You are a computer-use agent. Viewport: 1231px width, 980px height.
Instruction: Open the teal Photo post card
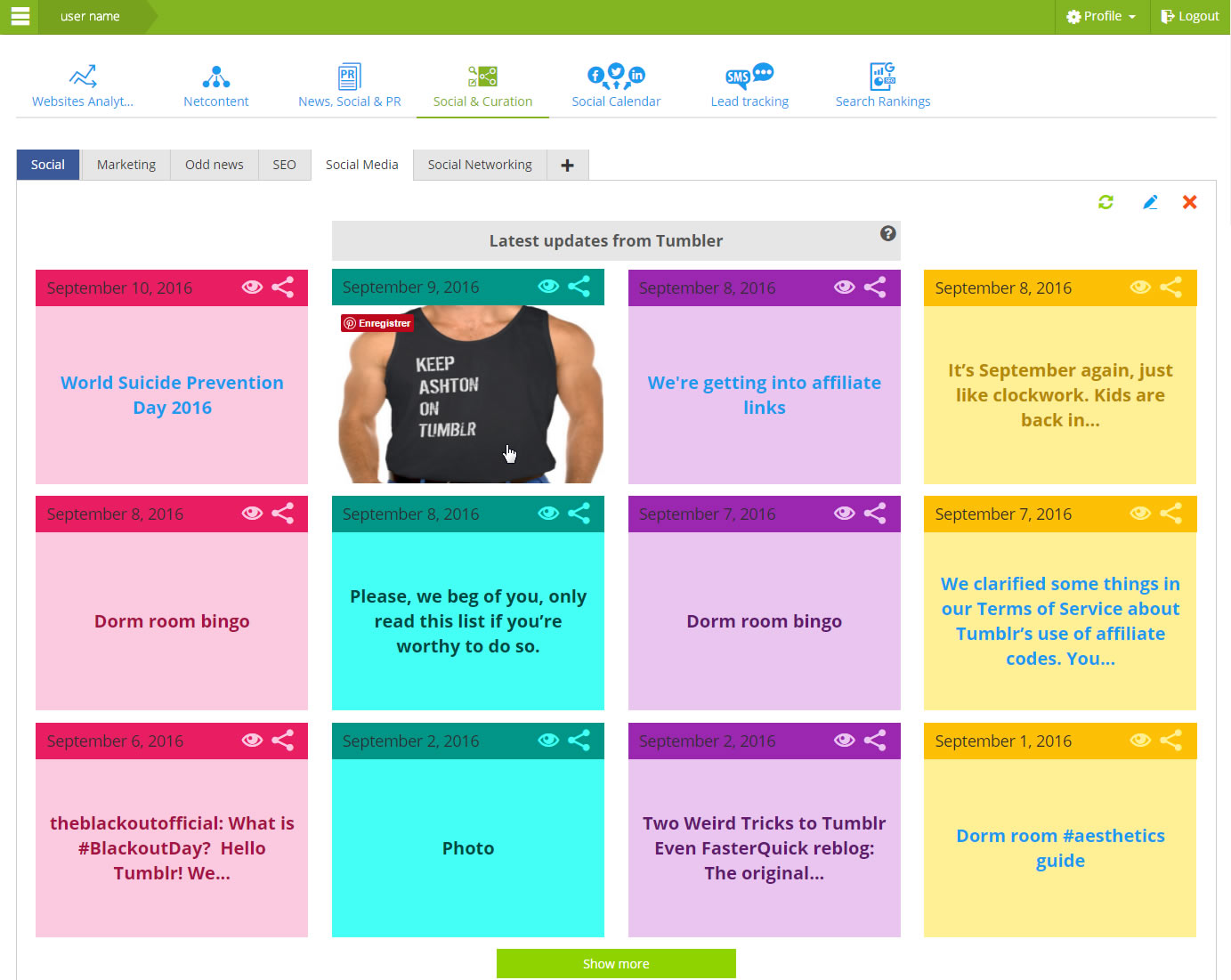(x=468, y=848)
